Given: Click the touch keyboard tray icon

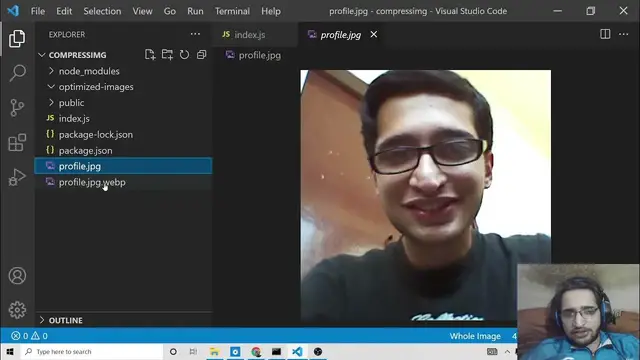Looking at the screenshot, I should click(492, 352).
